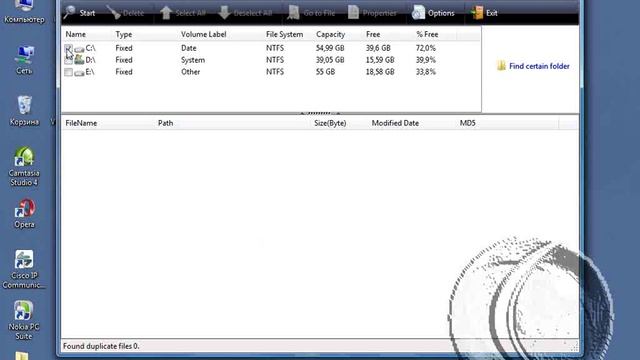The height and width of the screenshot is (360, 640).
Task: Sort by Volume Label column header
Action: [x=203, y=34]
